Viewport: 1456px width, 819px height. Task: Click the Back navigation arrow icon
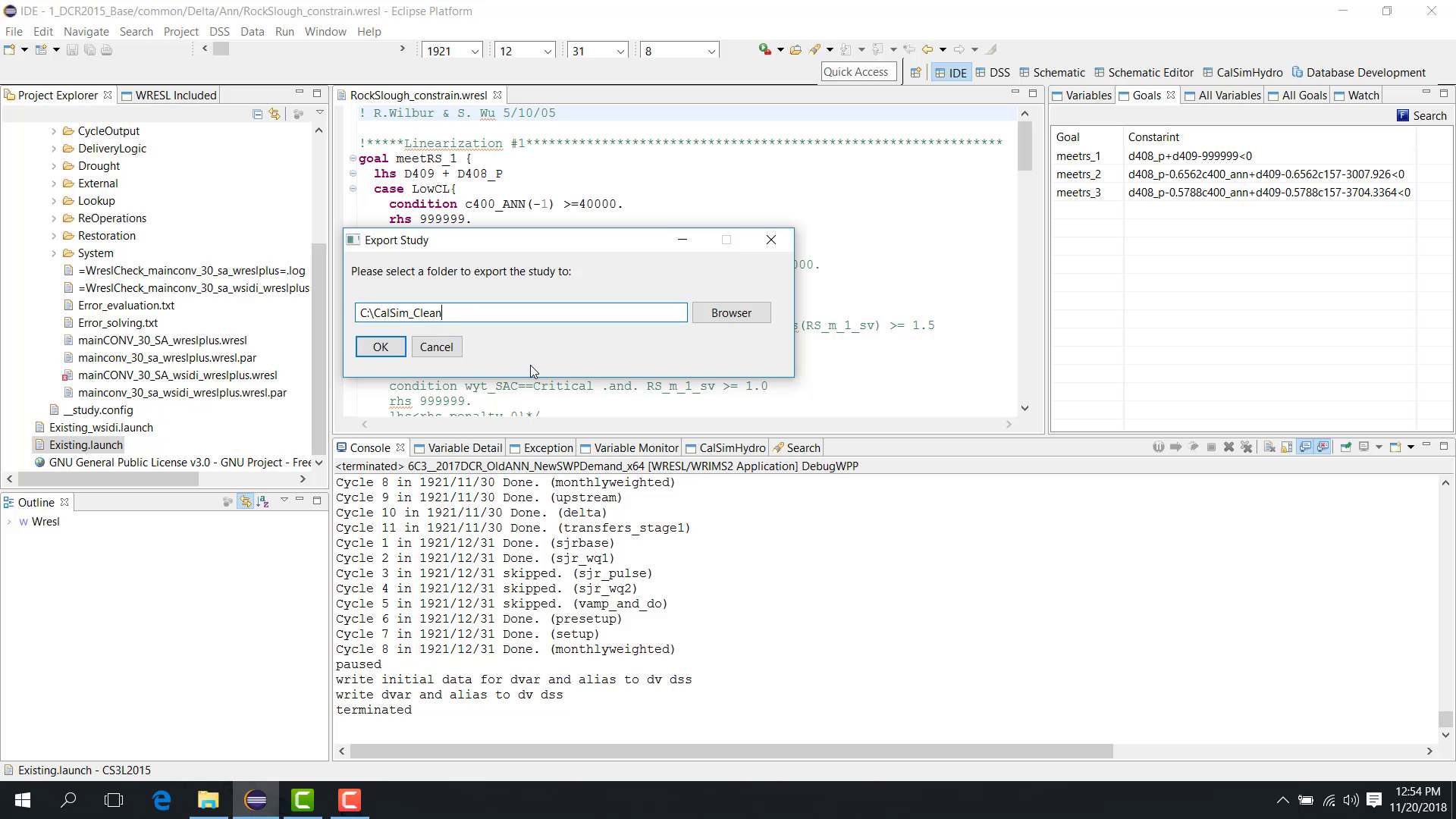click(927, 50)
